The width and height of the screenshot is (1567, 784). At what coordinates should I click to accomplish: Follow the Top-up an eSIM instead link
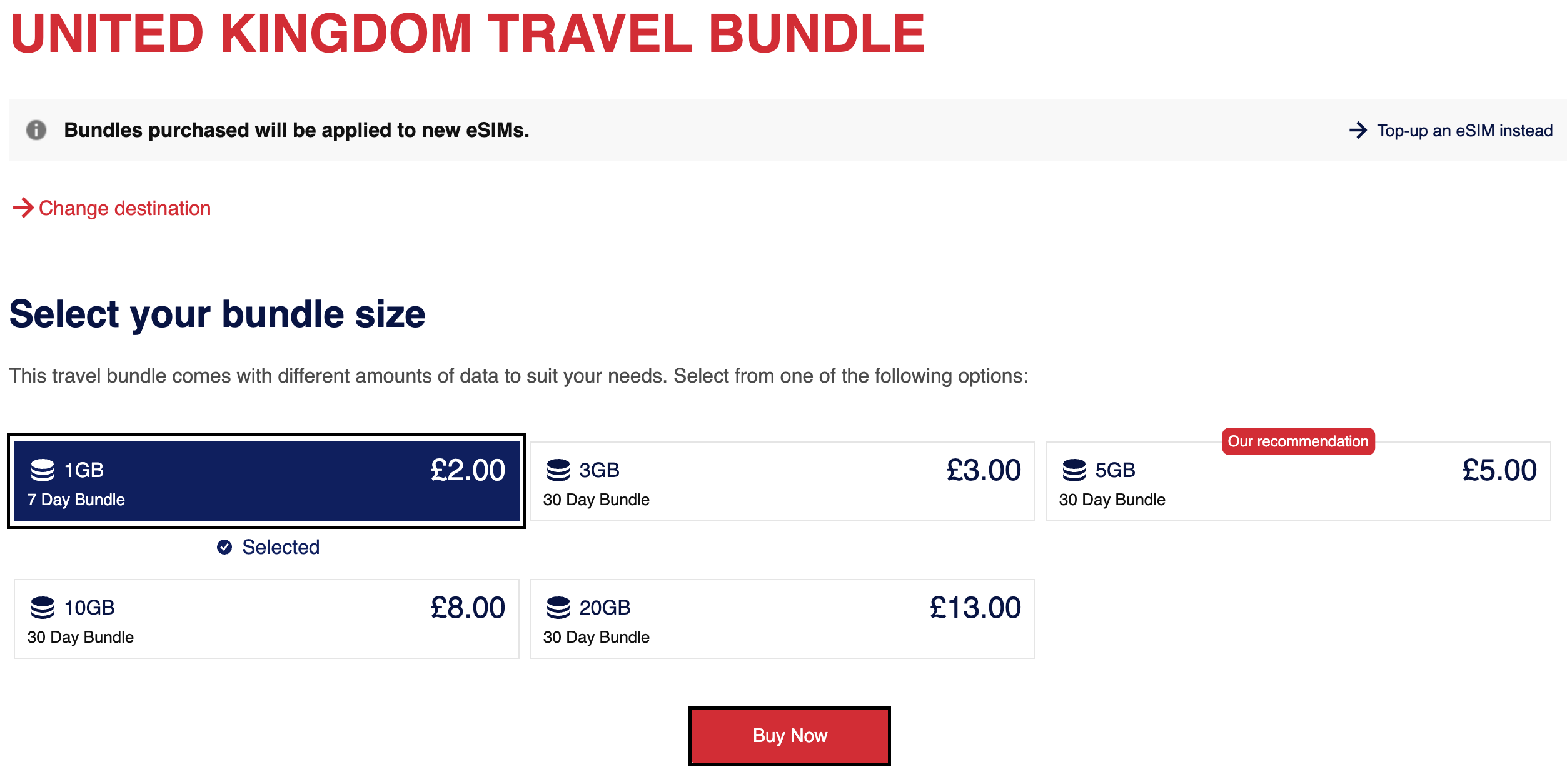(1464, 131)
